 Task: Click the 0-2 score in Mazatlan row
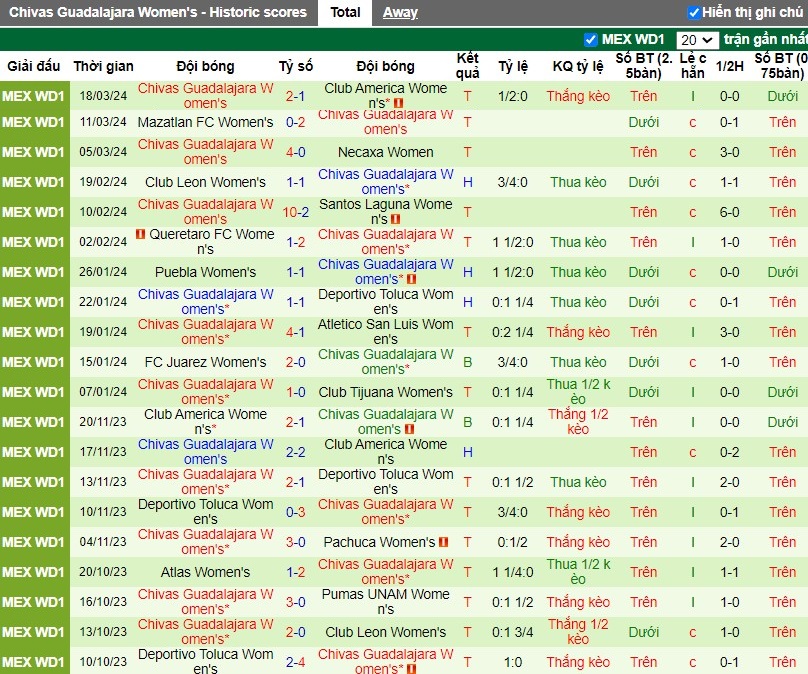pyautogui.click(x=296, y=122)
